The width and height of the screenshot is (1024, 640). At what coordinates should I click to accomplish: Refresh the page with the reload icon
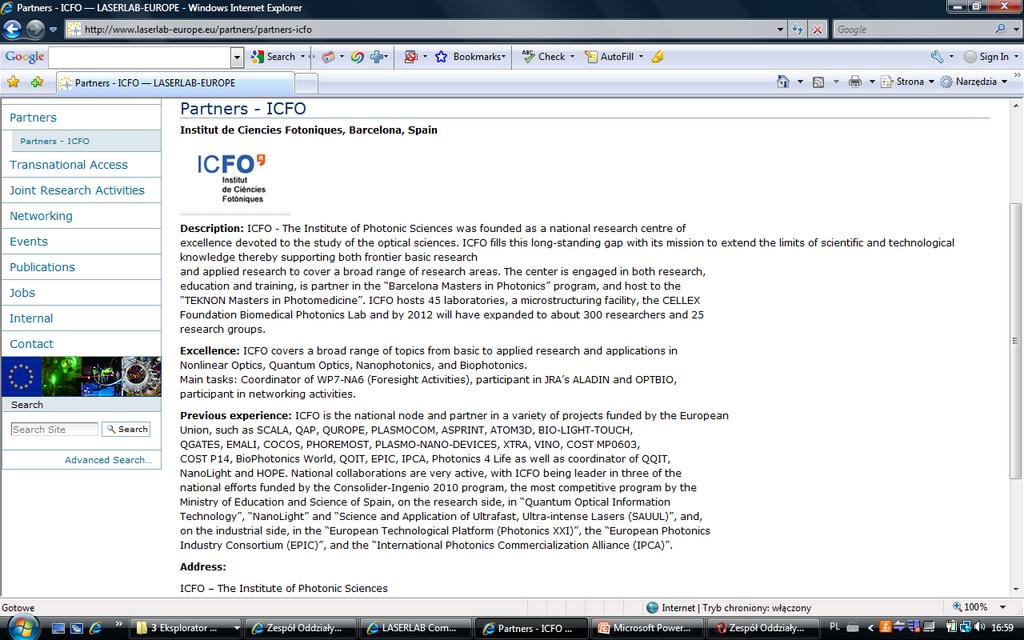coord(797,29)
